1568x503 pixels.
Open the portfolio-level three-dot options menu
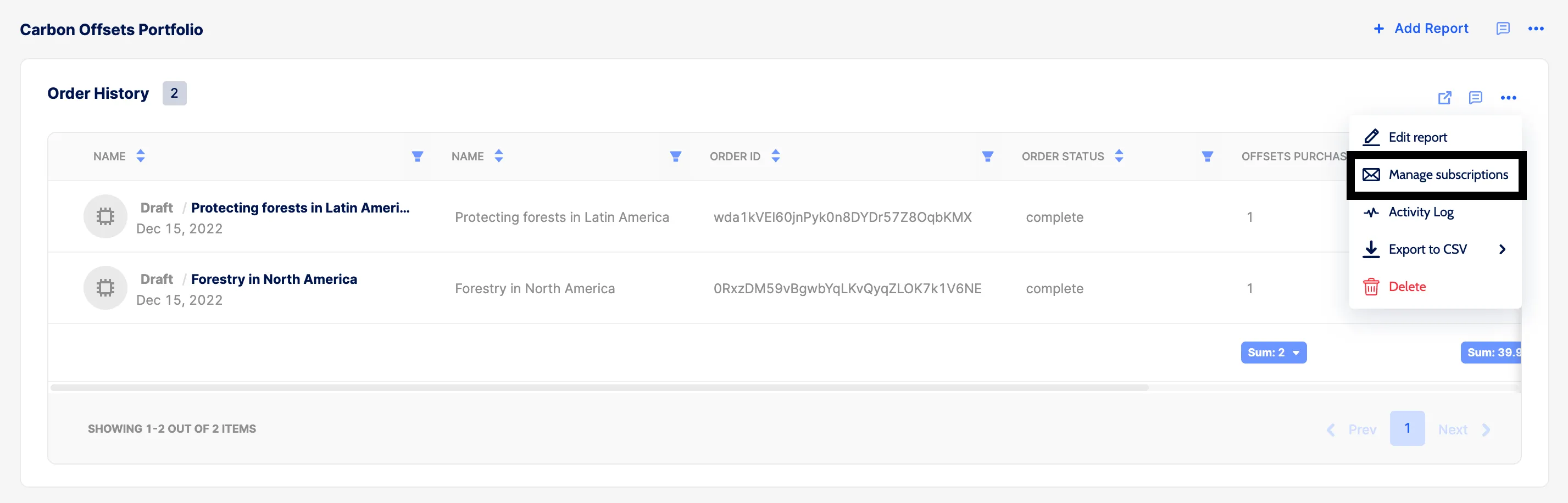(x=1536, y=29)
